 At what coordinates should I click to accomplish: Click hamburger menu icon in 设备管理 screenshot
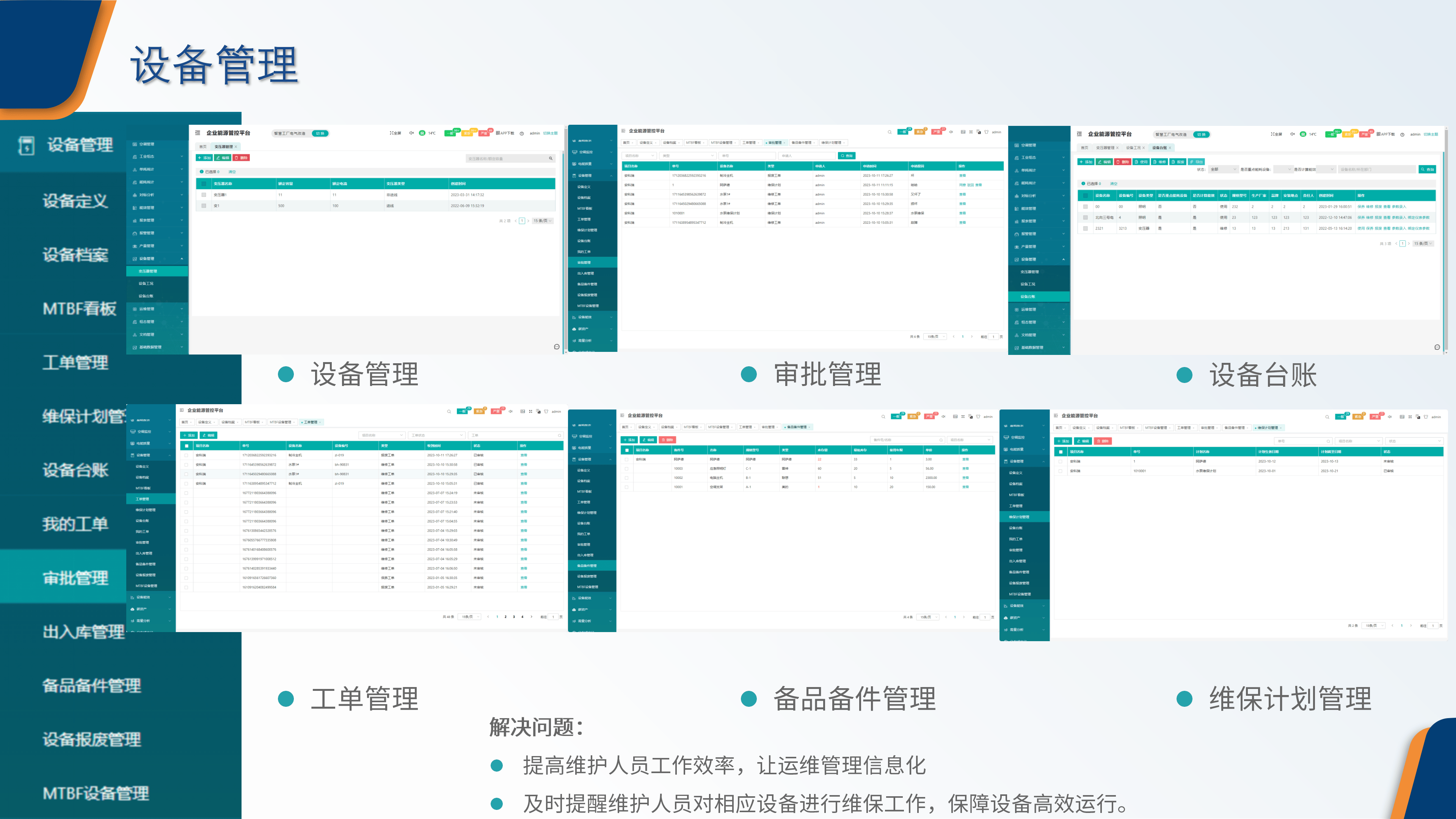[197, 133]
